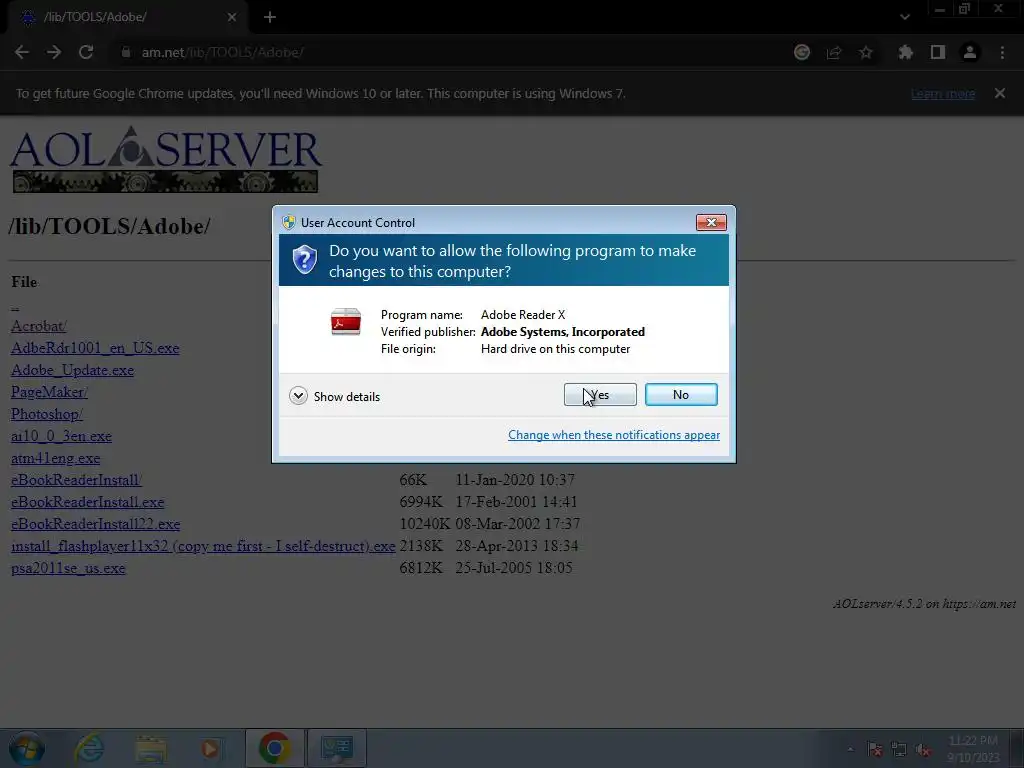Dismiss the Chrome update banner
The height and width of the screenshot is (768, 1024).
coord(1000,93)
